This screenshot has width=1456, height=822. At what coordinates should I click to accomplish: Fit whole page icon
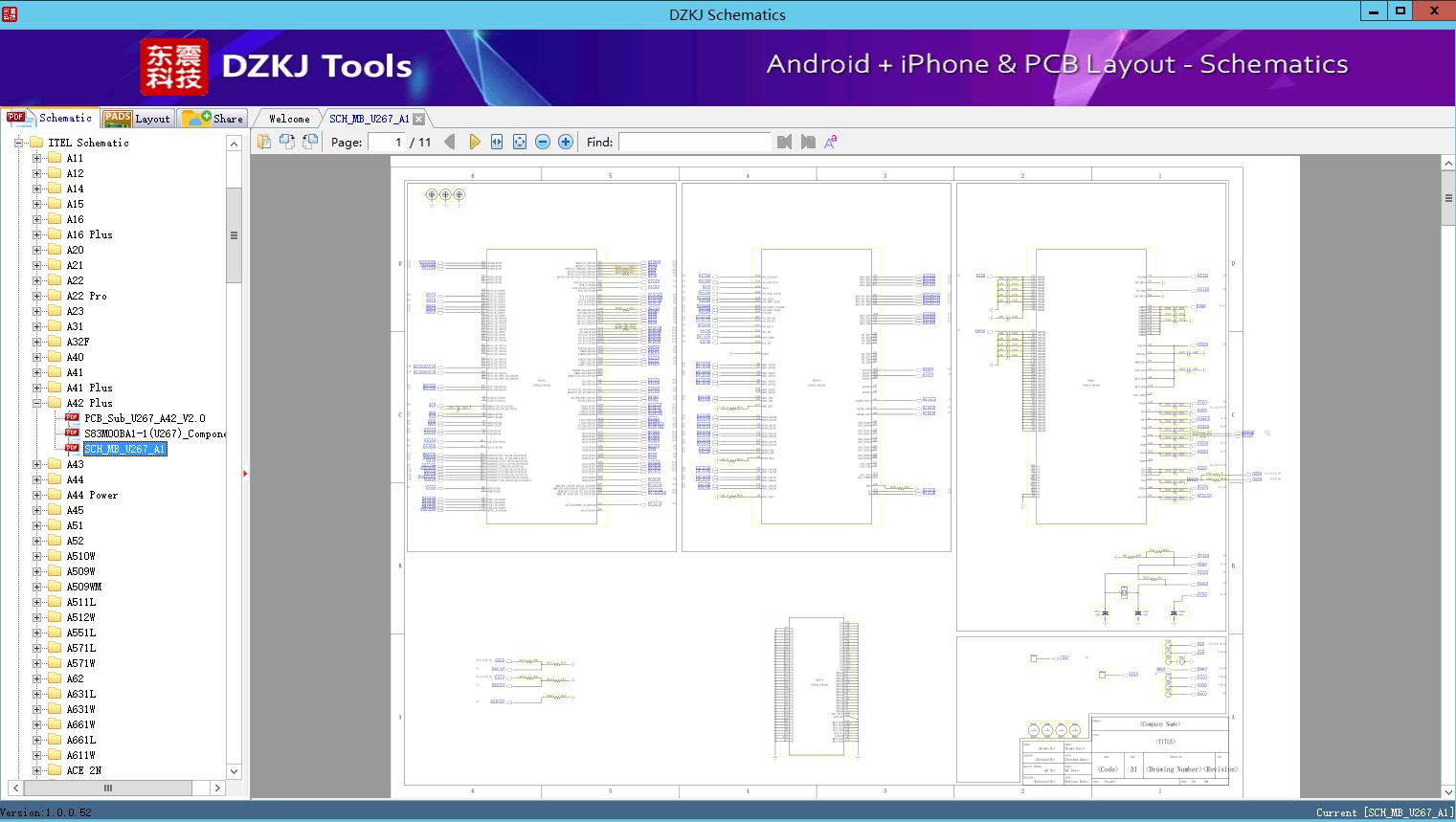520,142
